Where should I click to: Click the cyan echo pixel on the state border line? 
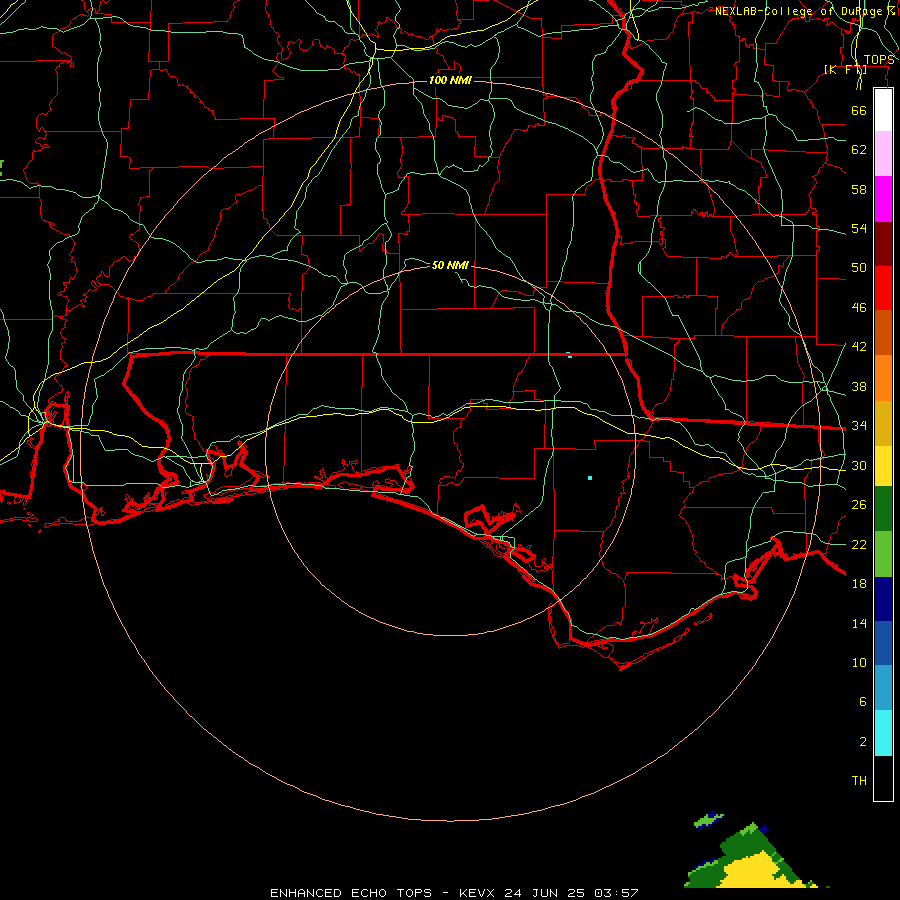[x=569, y=356]
